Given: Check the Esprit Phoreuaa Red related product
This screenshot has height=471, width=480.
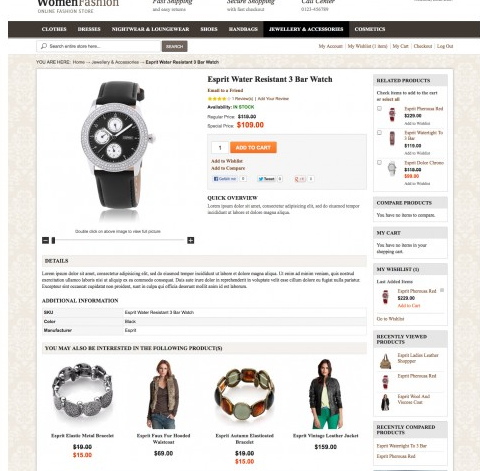Looking at the screenshot, I should 379,108.
